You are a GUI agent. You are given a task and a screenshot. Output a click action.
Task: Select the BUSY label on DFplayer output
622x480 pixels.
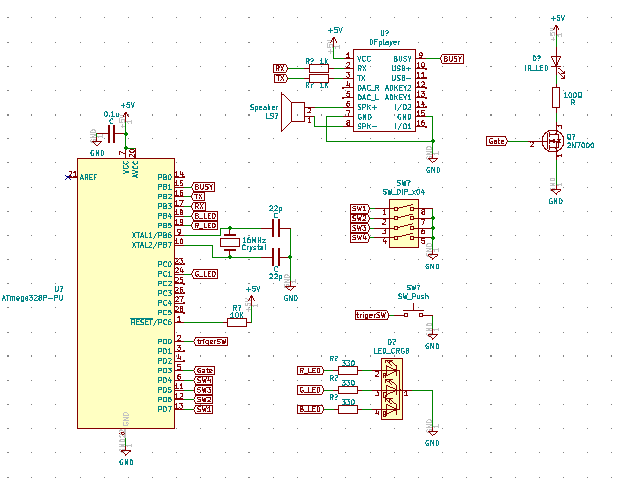(452, 59)
